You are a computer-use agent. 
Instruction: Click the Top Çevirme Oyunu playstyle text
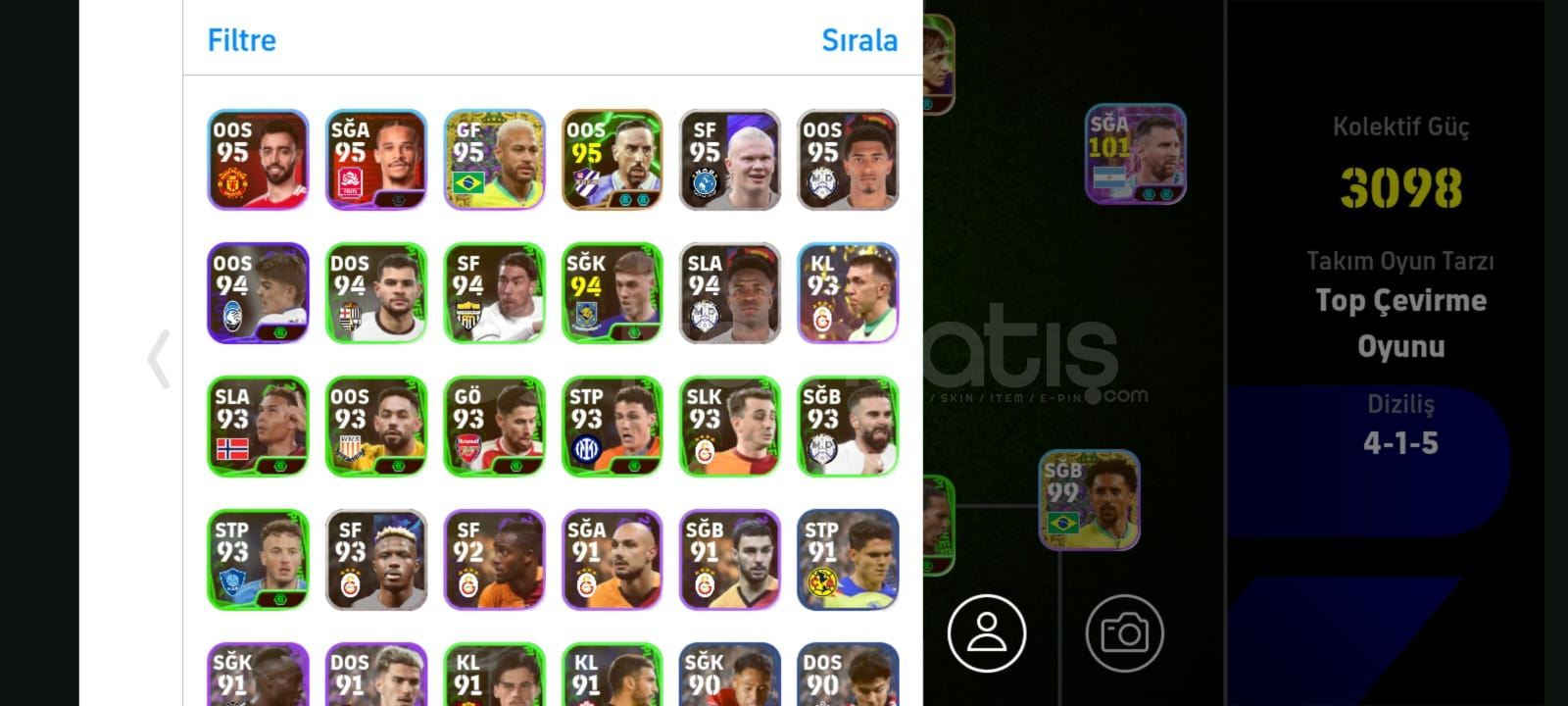(x=1400, y=323)
